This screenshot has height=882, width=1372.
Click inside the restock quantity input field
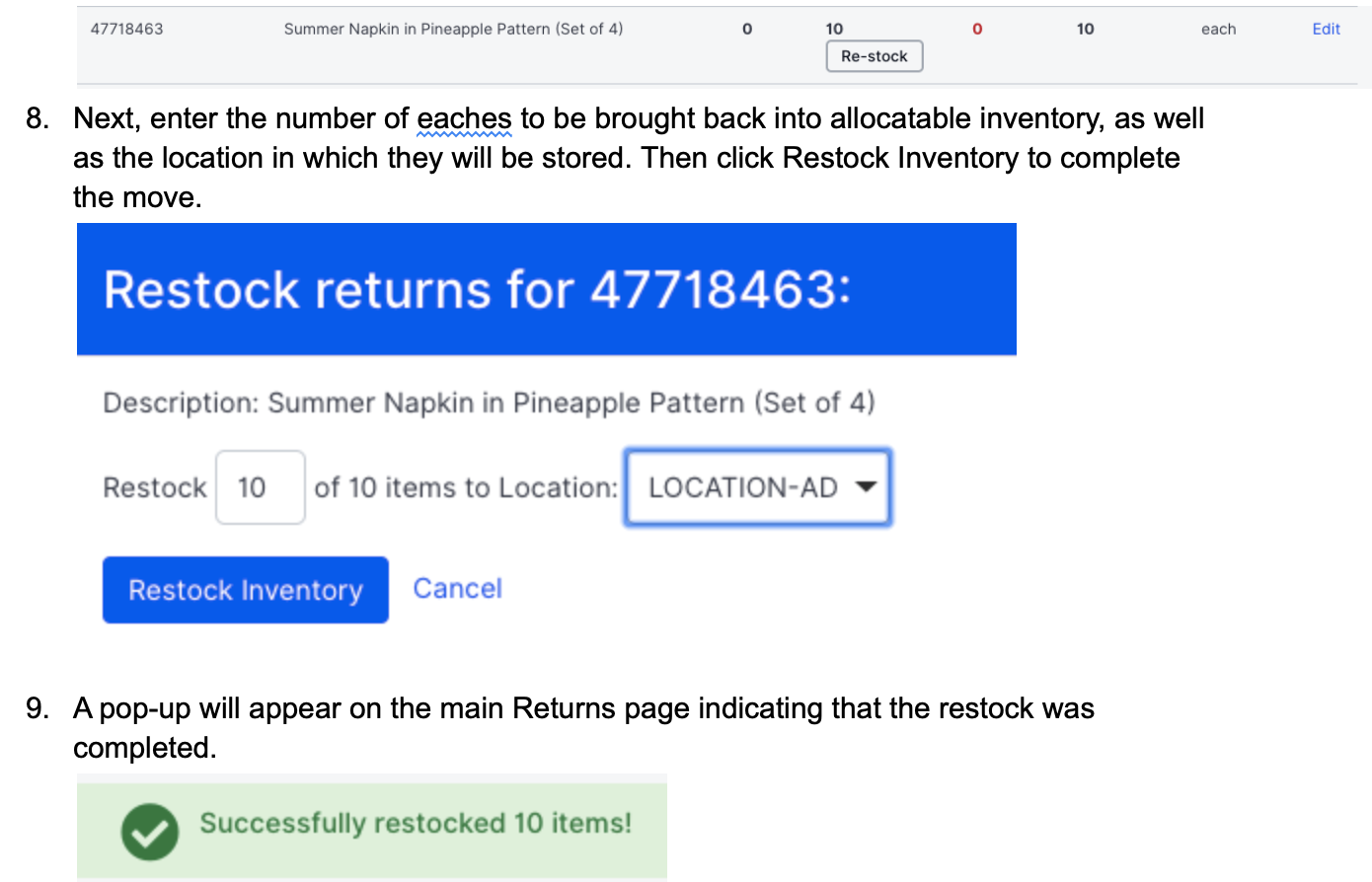[x=260, y=486]
